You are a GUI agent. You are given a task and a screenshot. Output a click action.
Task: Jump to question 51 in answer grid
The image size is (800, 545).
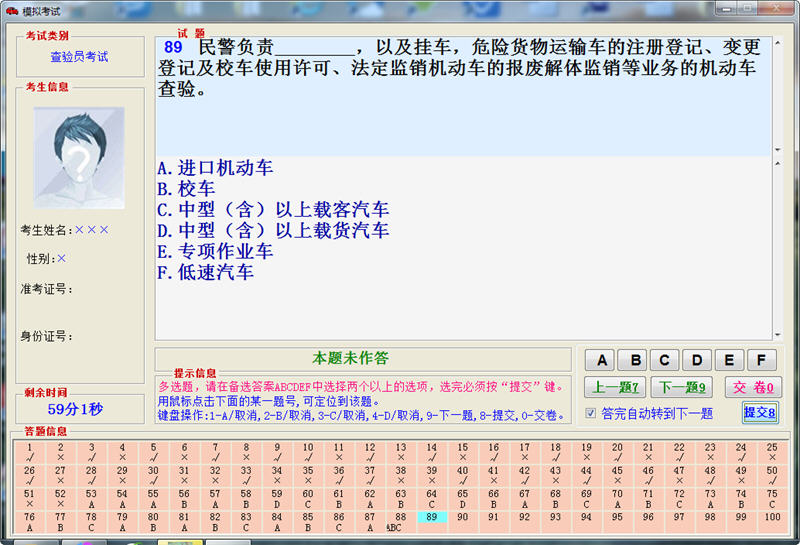click(30, 499)
